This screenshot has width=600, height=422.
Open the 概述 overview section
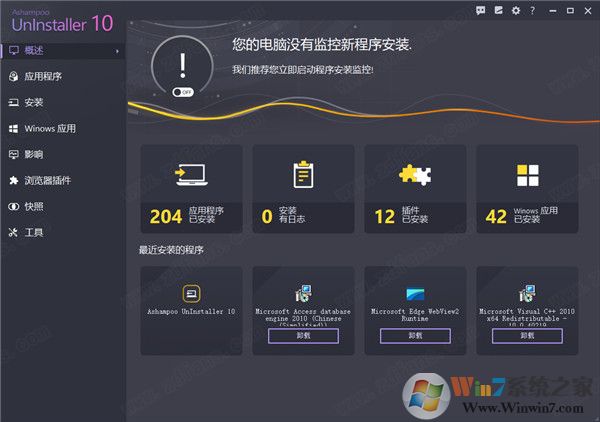[x=63, y=51]
